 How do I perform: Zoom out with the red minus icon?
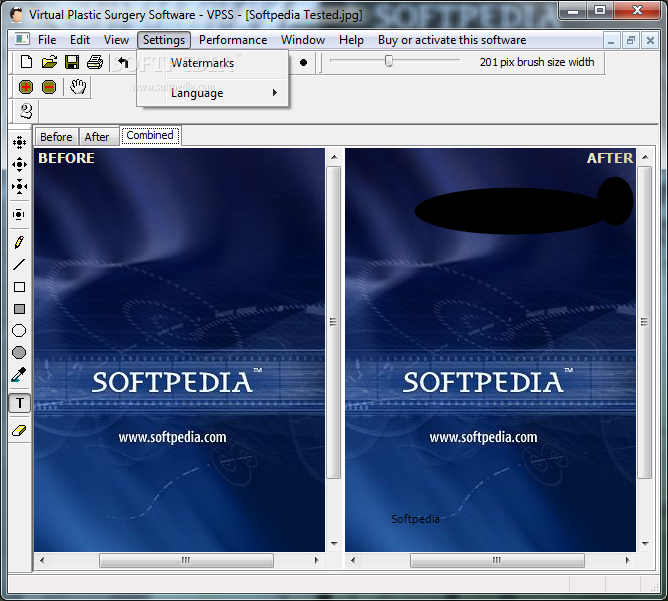(49, 87)
